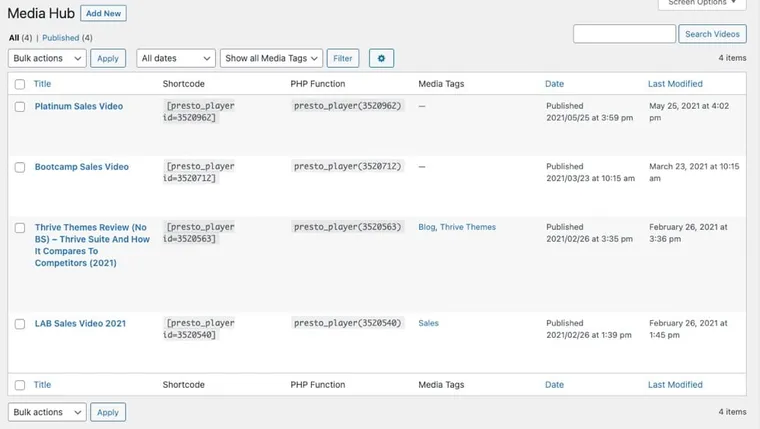Screen dimensions: 760x429
Task: Tick the Thrive Themes Review row checkbox
Action: point(20,228)
